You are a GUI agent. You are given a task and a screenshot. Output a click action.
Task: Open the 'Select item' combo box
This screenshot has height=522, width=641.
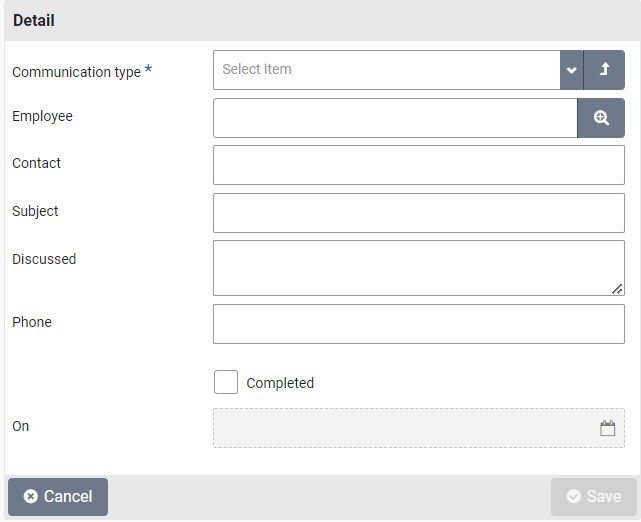click(386, 70)
